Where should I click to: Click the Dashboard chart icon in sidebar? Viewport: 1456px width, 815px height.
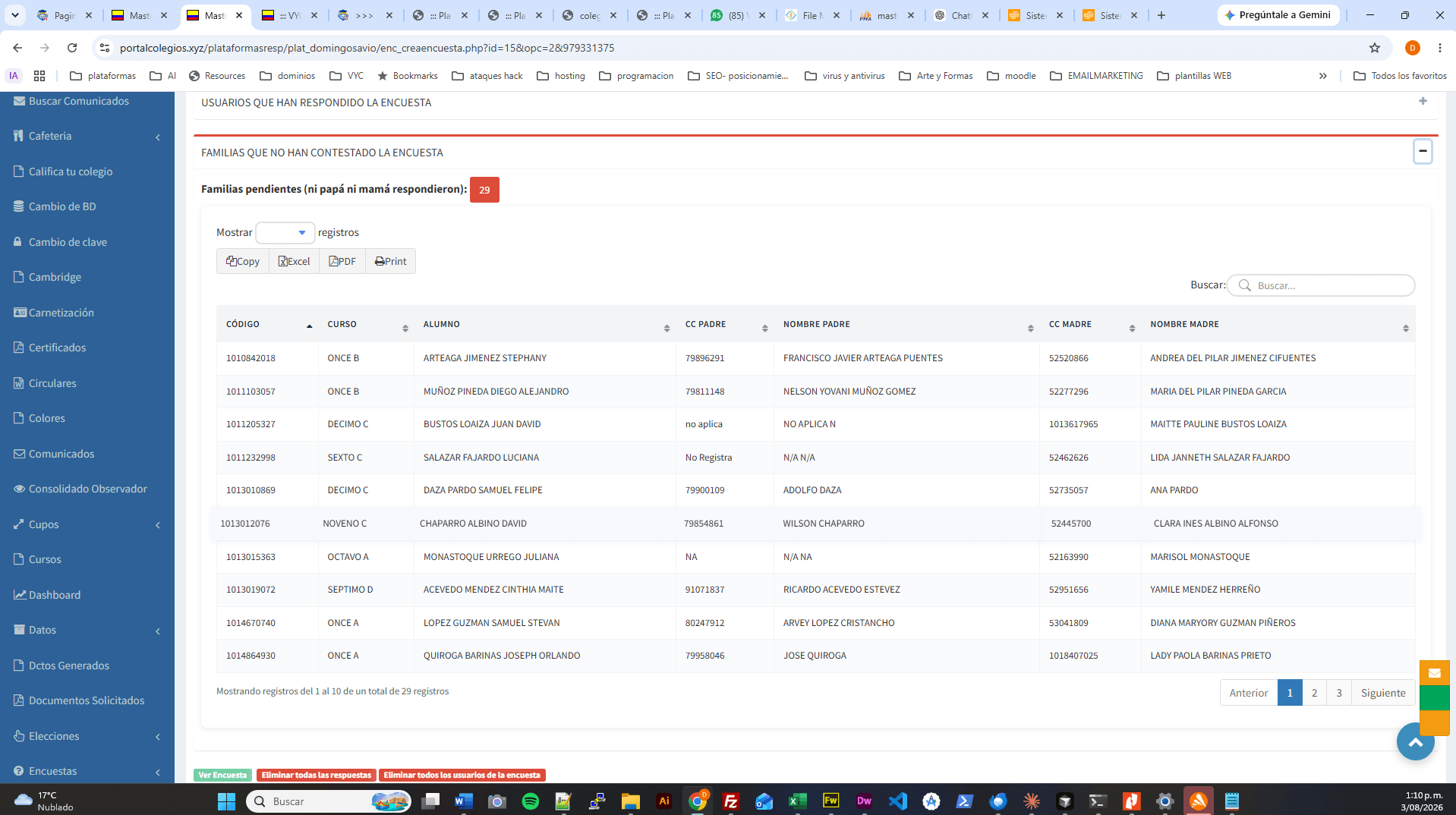(20, 595)
